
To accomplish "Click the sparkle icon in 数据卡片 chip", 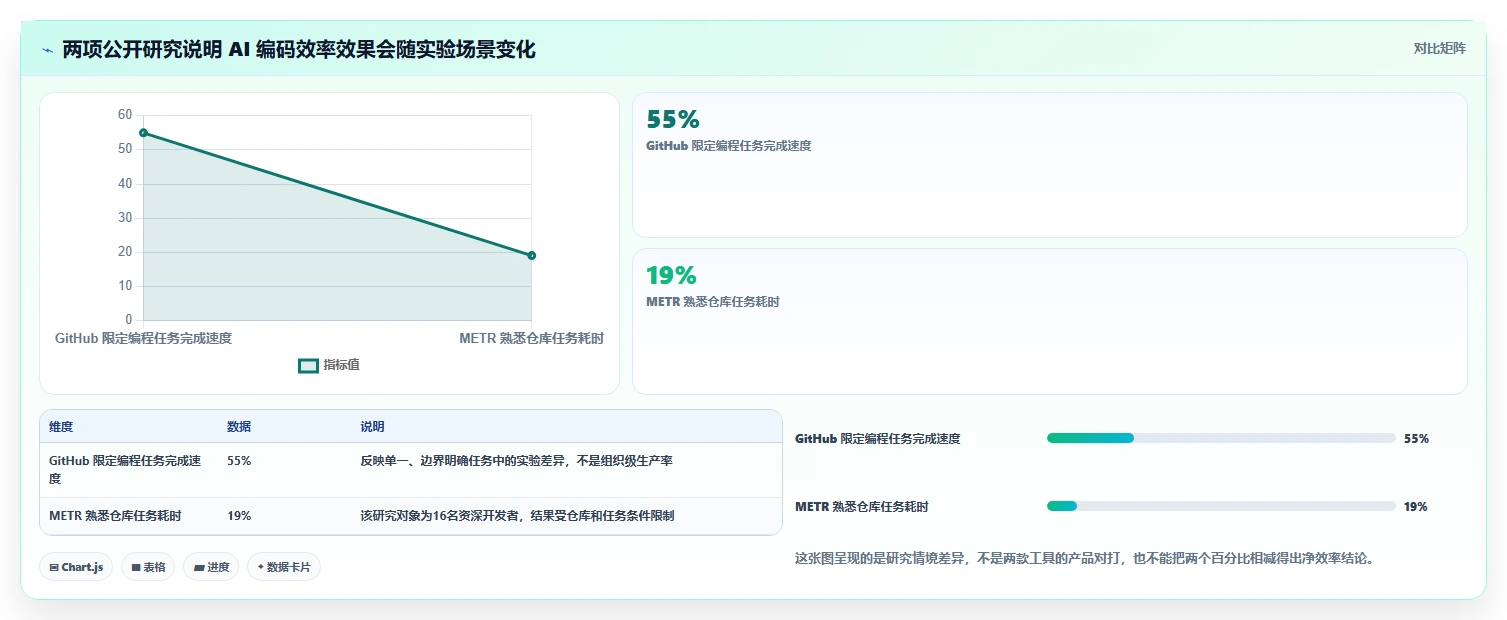I will point(260,567).
